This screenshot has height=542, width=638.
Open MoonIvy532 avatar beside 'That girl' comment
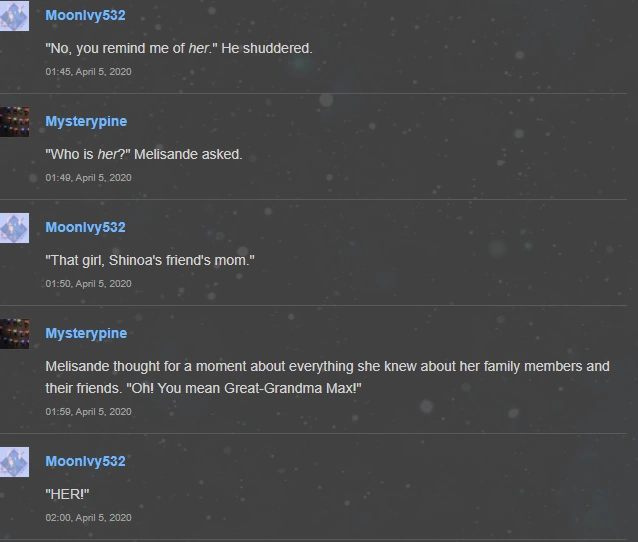[14, 228]
